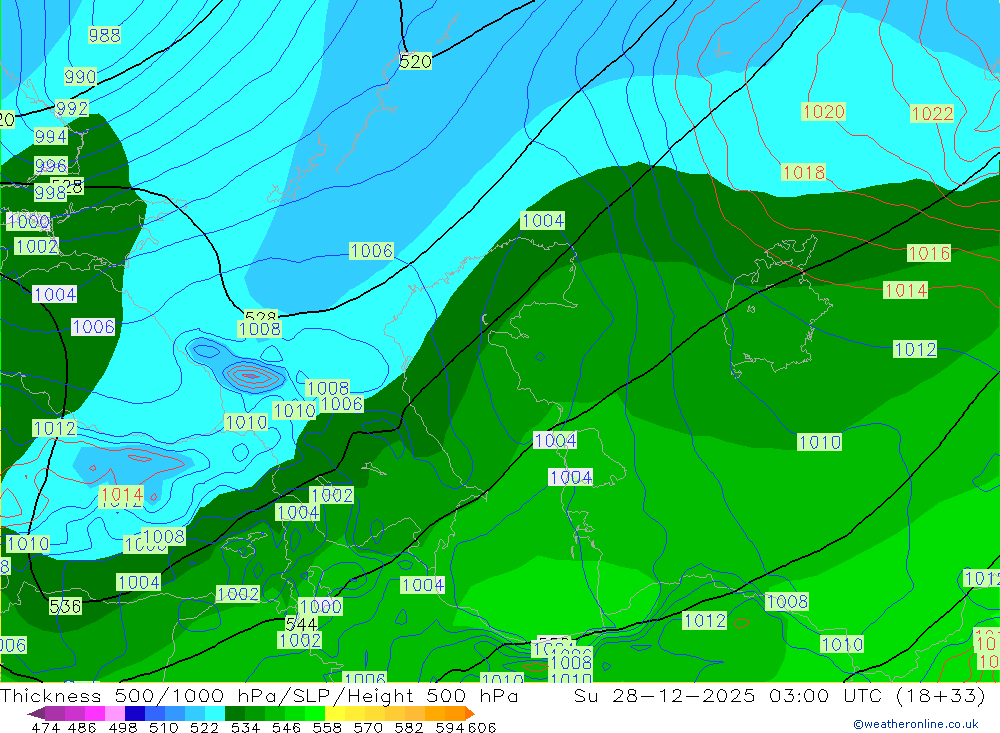Image resolution: width=1000 pixels, height=733 pixels.
Task: Click the light pink legend swatch
Action: coord(113,713)
